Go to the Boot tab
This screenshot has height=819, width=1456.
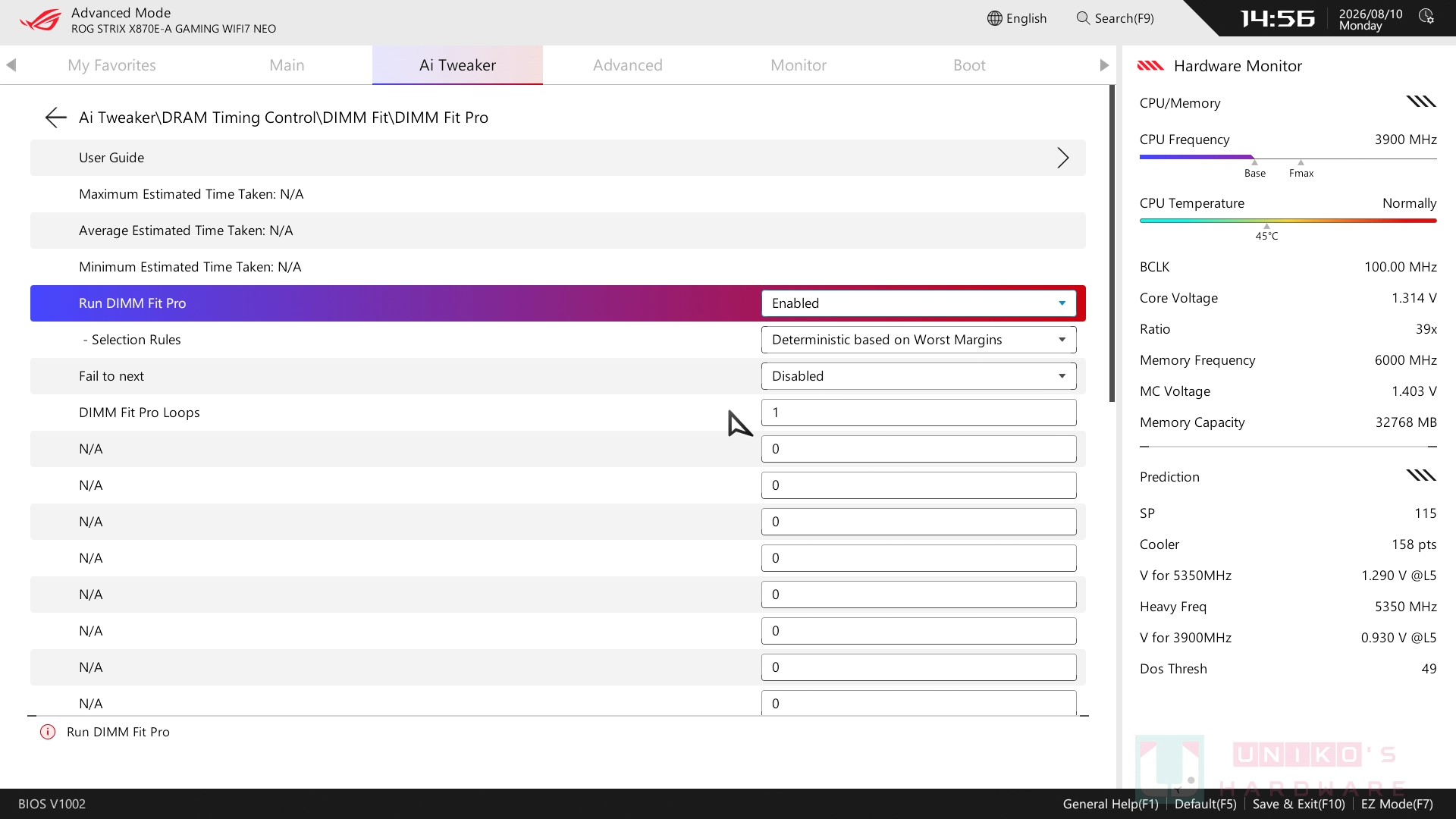click(969, 65)
